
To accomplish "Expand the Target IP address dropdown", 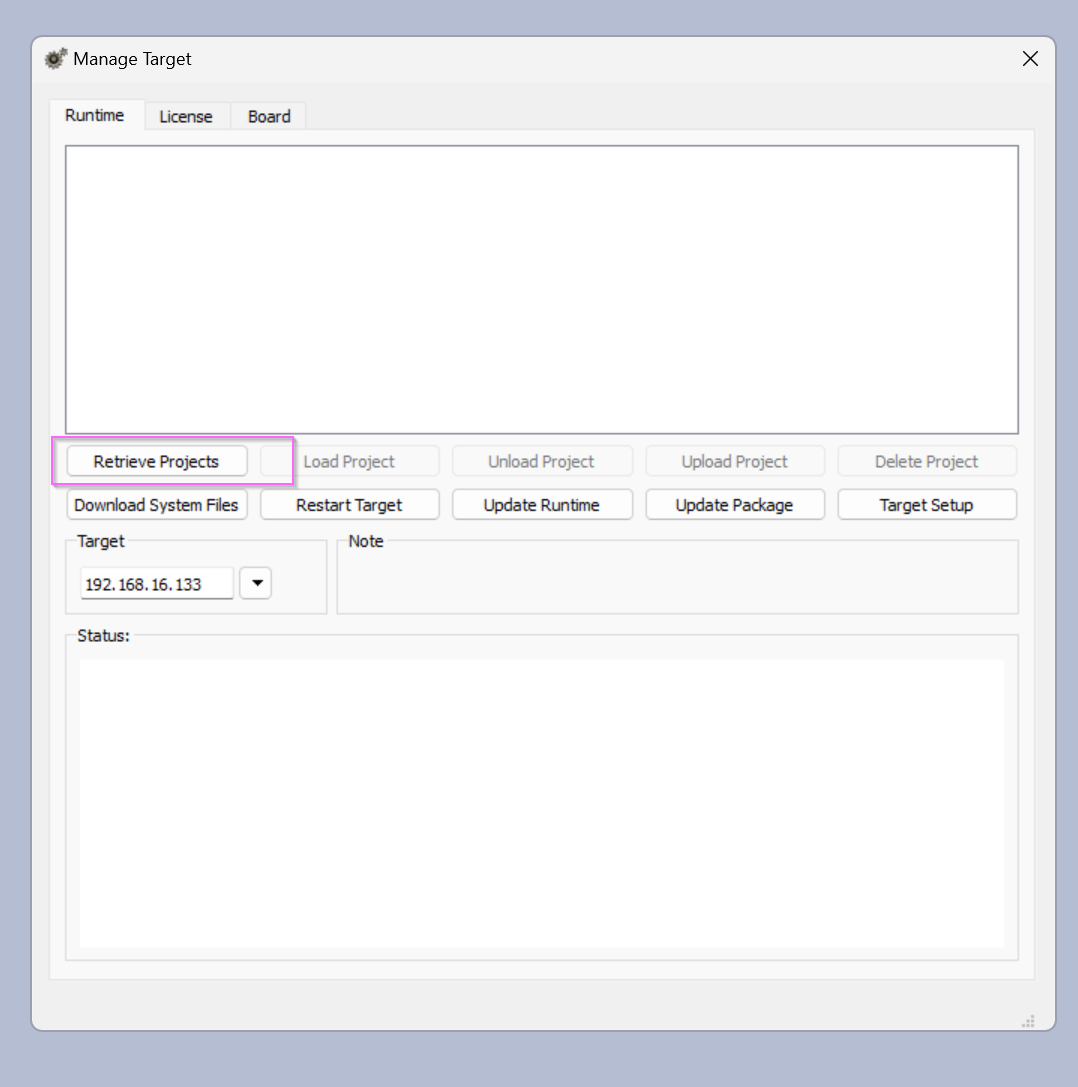I will pos(256,583).
